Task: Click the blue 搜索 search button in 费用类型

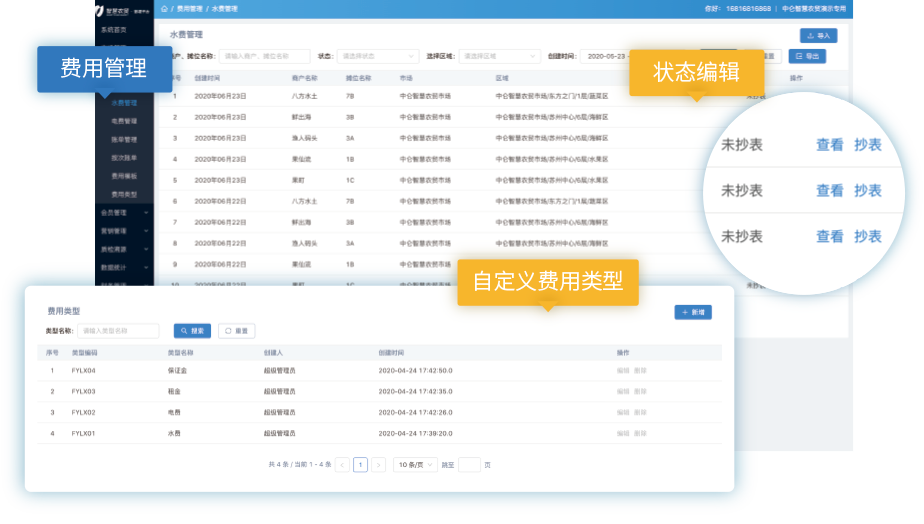Action: 192,331
